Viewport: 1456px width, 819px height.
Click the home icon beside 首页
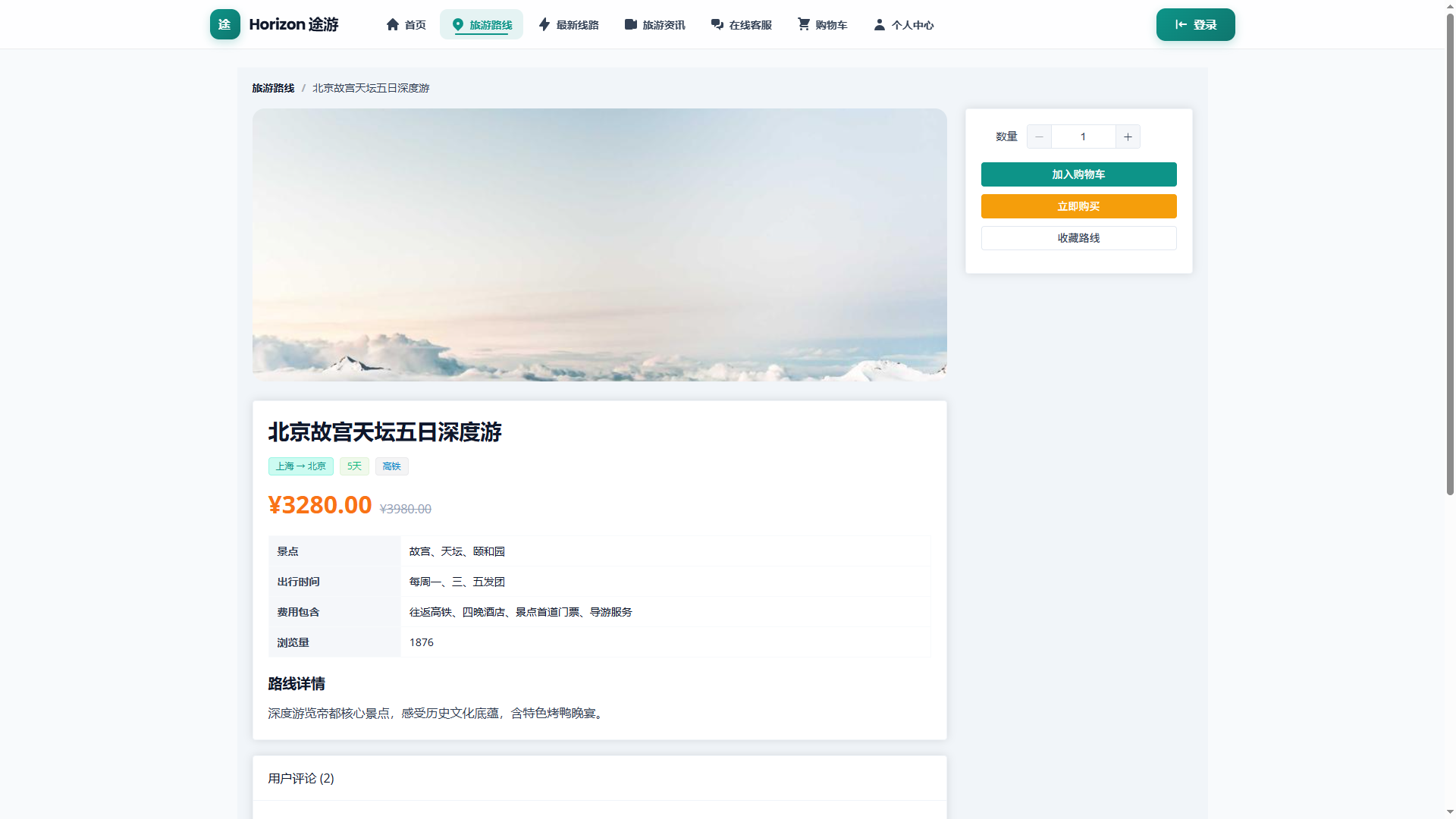tap(392, 24)
